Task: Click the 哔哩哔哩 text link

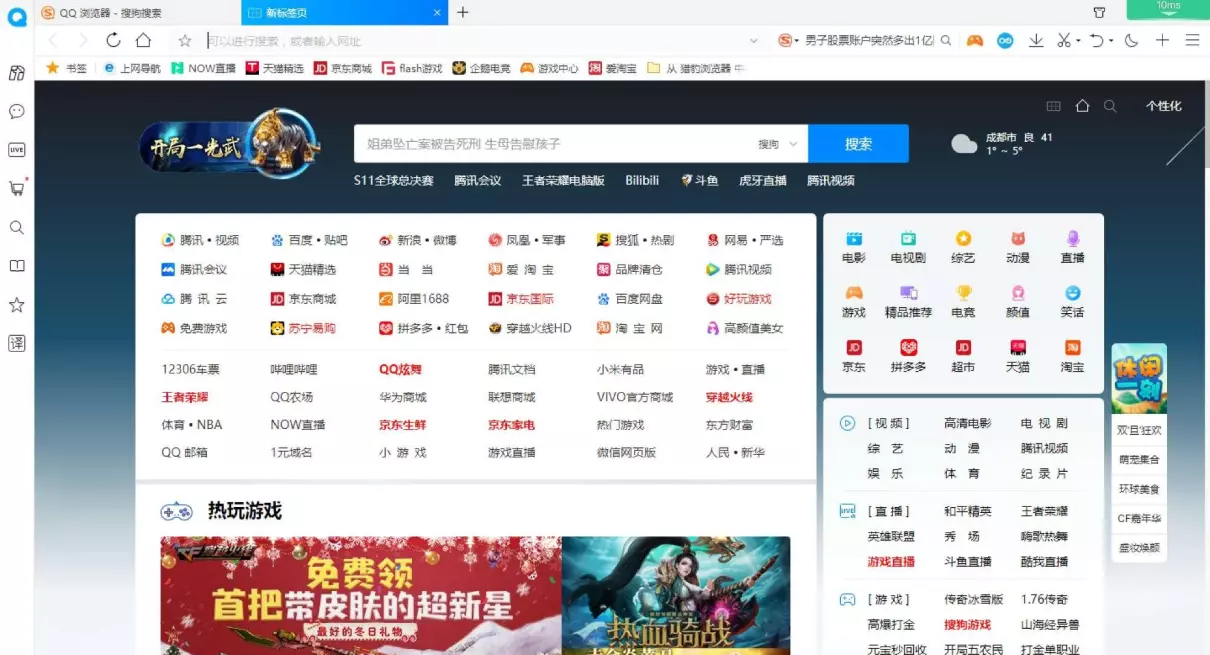Action: click(x=294, y=369)
